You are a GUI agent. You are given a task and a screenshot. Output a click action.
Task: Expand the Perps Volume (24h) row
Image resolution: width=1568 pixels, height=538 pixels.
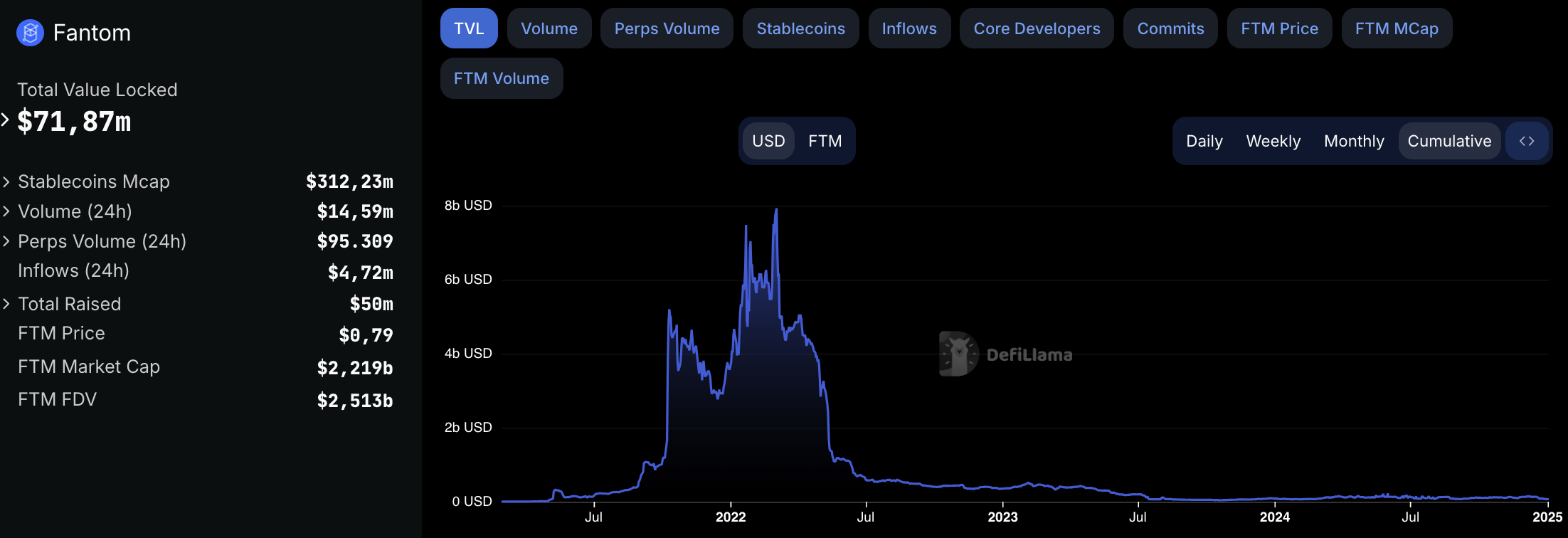(6, 241)
